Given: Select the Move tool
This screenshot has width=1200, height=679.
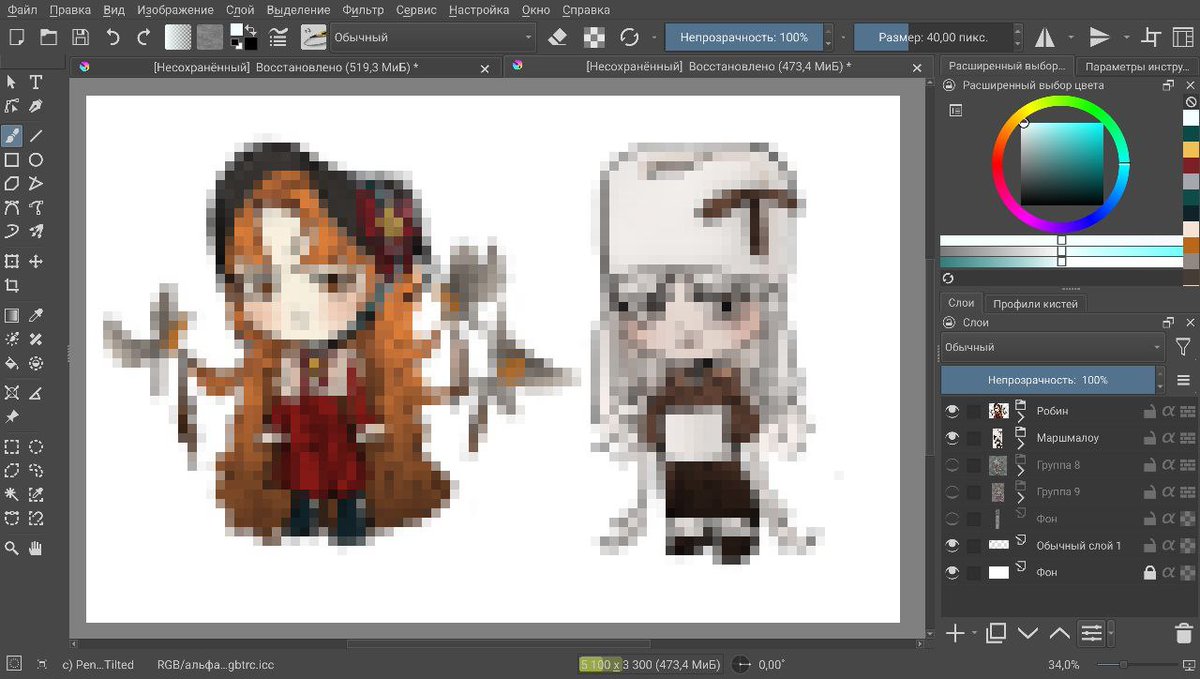Looking at the screenshot, I should (35, 261).
